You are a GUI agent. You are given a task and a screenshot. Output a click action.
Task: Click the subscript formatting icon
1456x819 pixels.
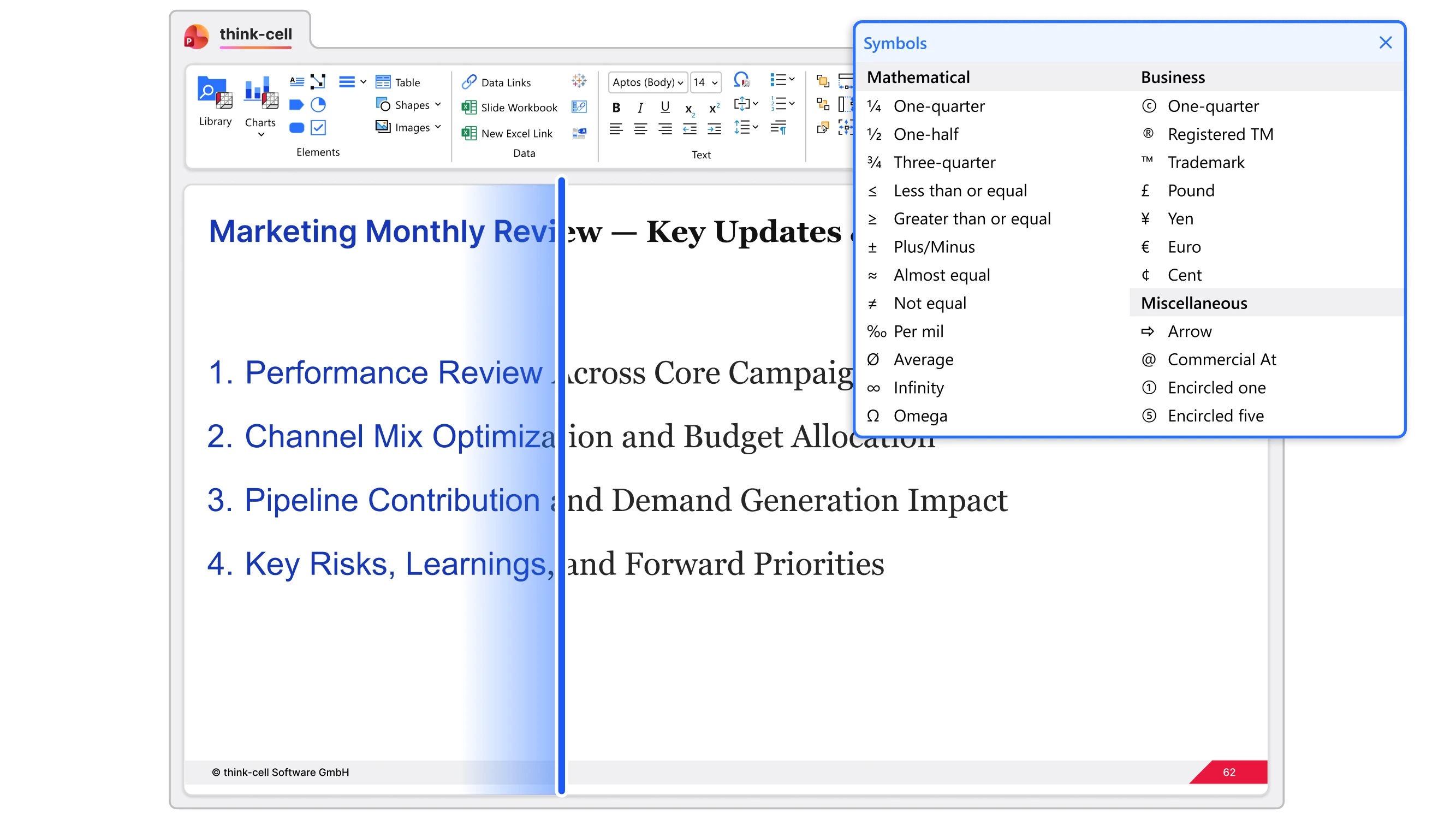[x=689, y=108]
